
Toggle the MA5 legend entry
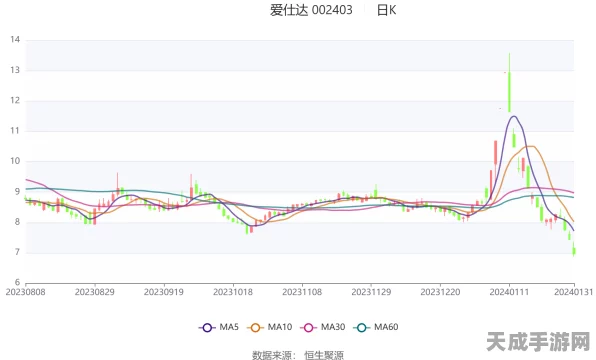tap(219, 327)
